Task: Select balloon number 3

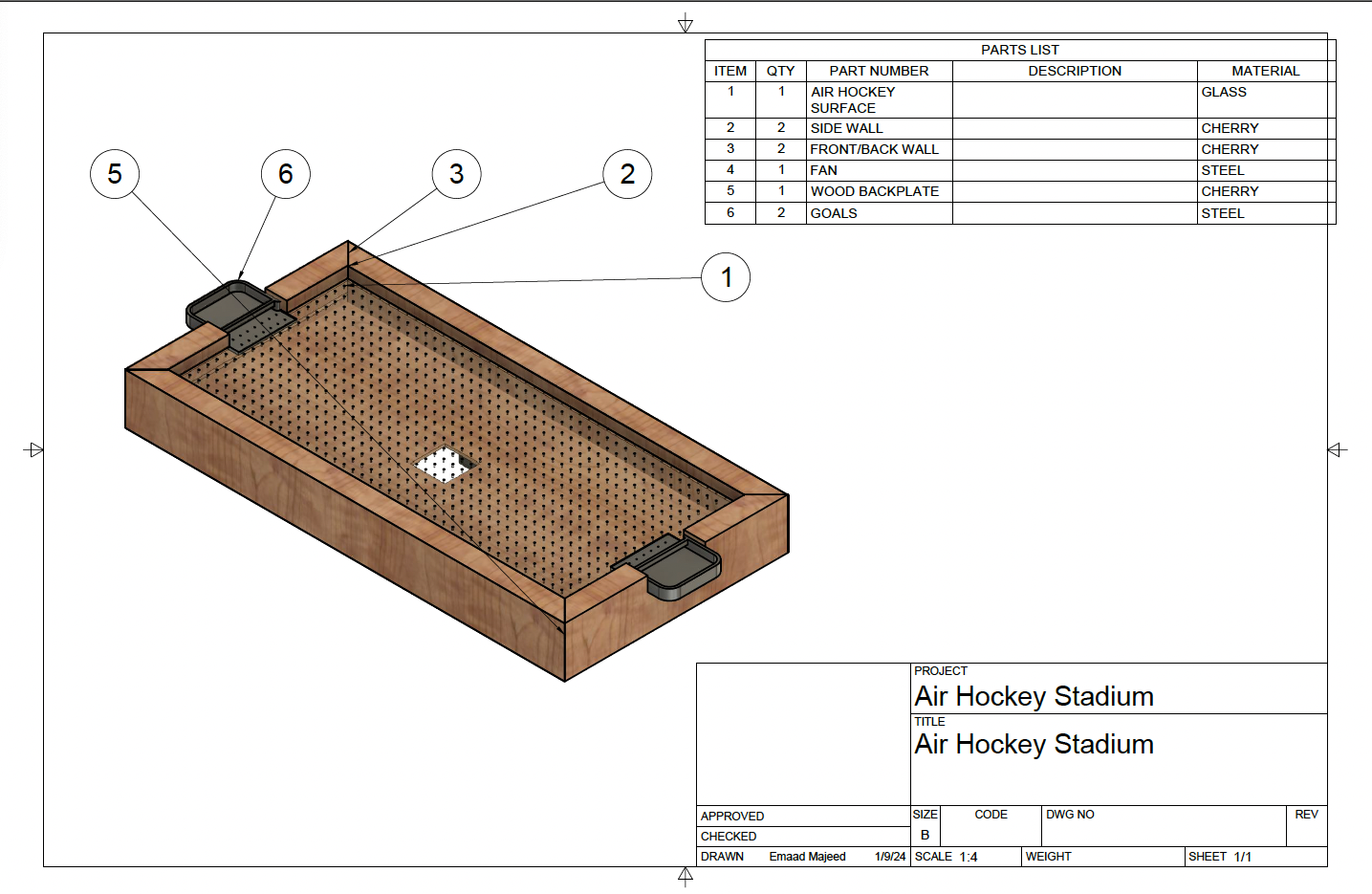Action: click(457, 174)
